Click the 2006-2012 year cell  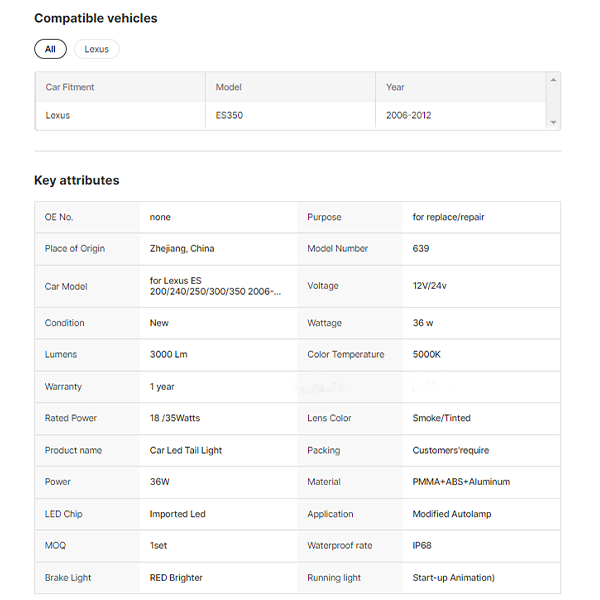408,115
